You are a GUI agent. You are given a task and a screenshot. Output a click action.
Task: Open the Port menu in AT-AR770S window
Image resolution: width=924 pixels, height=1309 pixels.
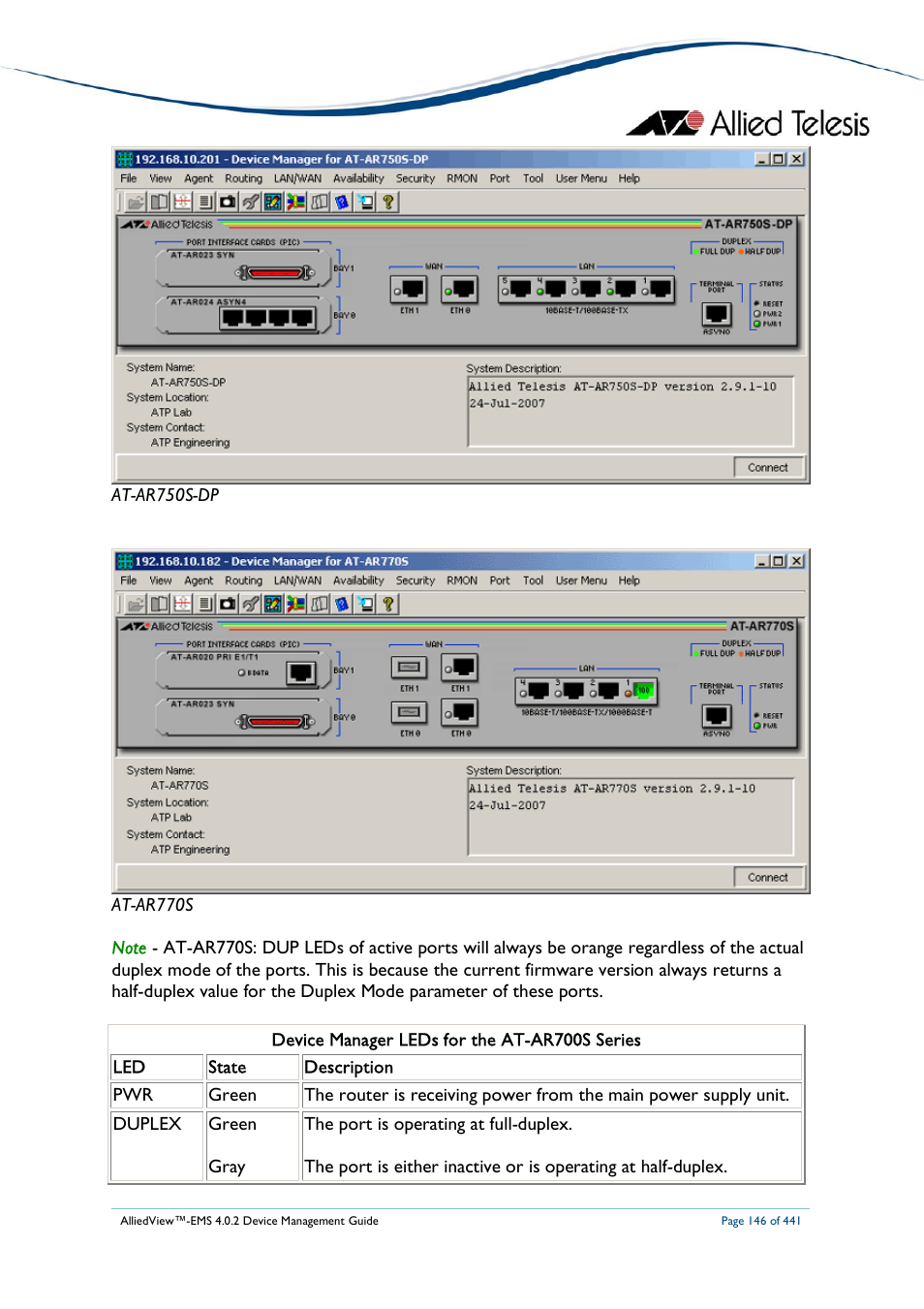[500, 580]
